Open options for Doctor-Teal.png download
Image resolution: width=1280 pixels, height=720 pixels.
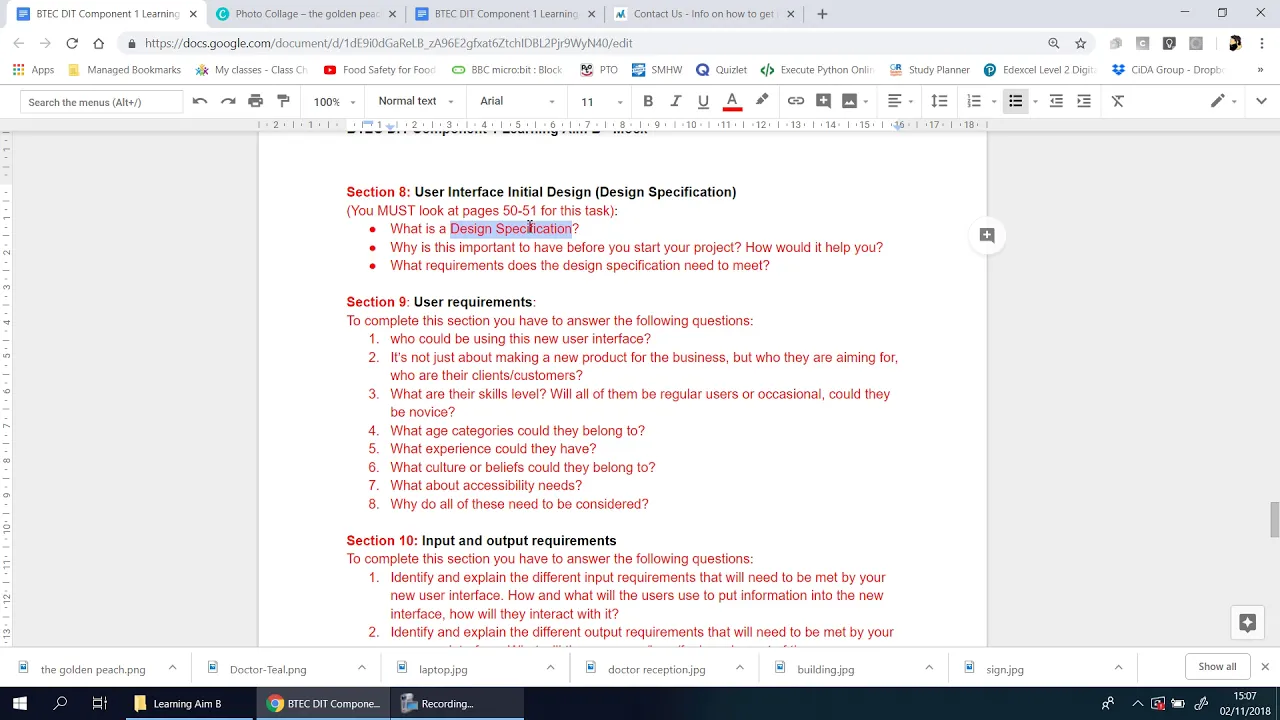(x=362, y=668)
